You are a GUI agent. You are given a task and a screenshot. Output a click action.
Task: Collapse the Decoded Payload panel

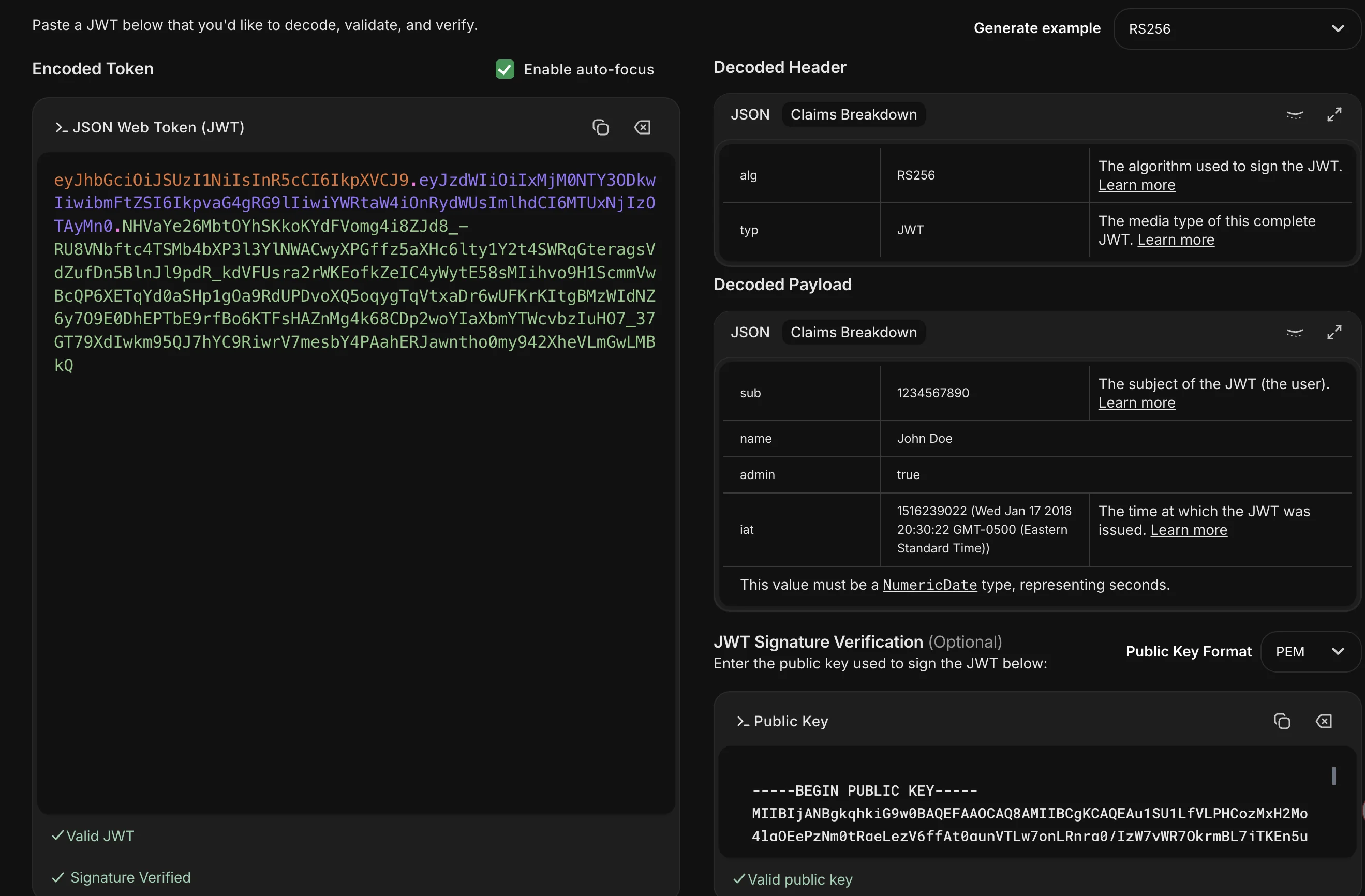1295,333
